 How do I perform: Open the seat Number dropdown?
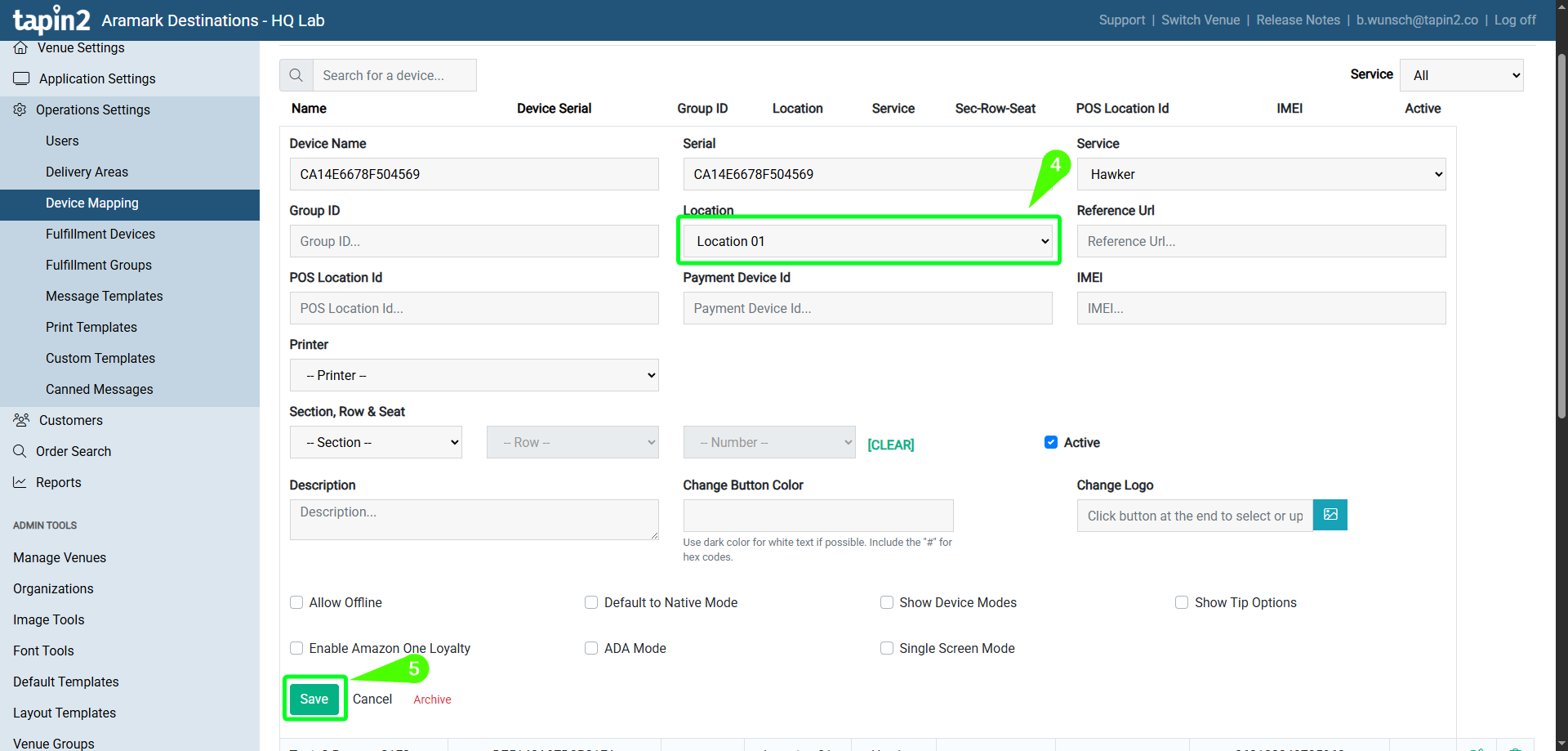click(x=769, y=442)
